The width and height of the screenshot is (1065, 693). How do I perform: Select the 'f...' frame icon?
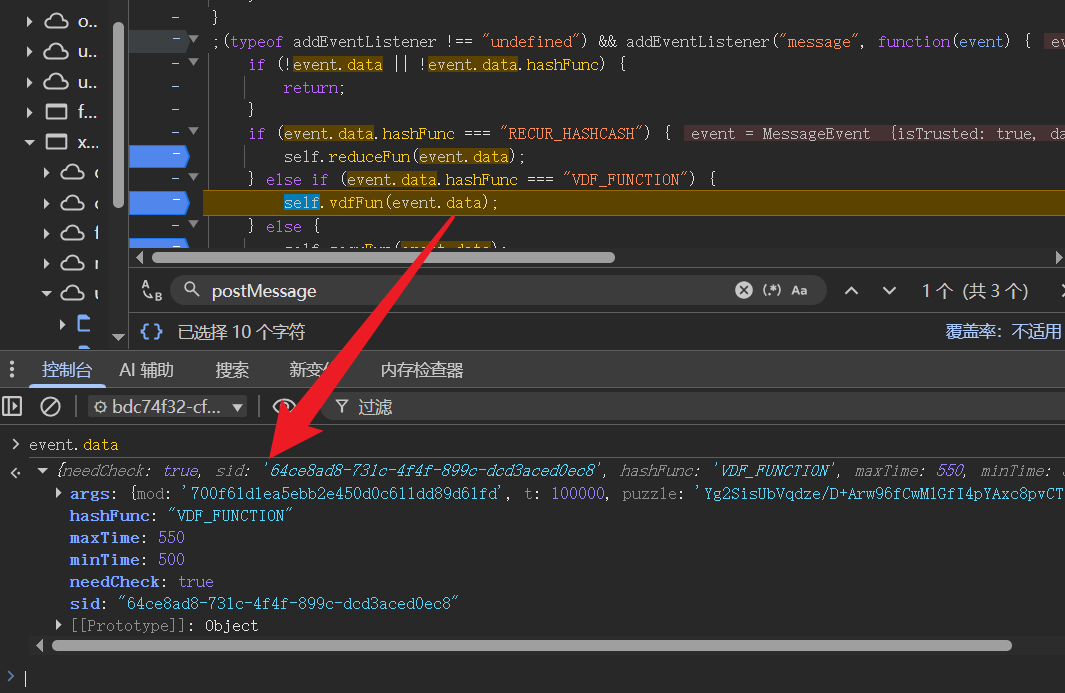(x=56, y=111)
